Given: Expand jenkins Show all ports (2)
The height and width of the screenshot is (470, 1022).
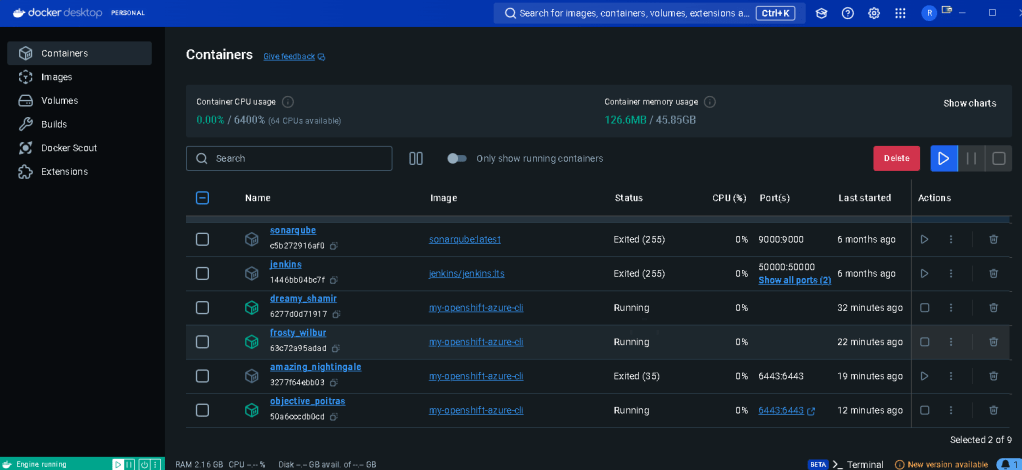Looking at the screenshot, I should point(795,280).
